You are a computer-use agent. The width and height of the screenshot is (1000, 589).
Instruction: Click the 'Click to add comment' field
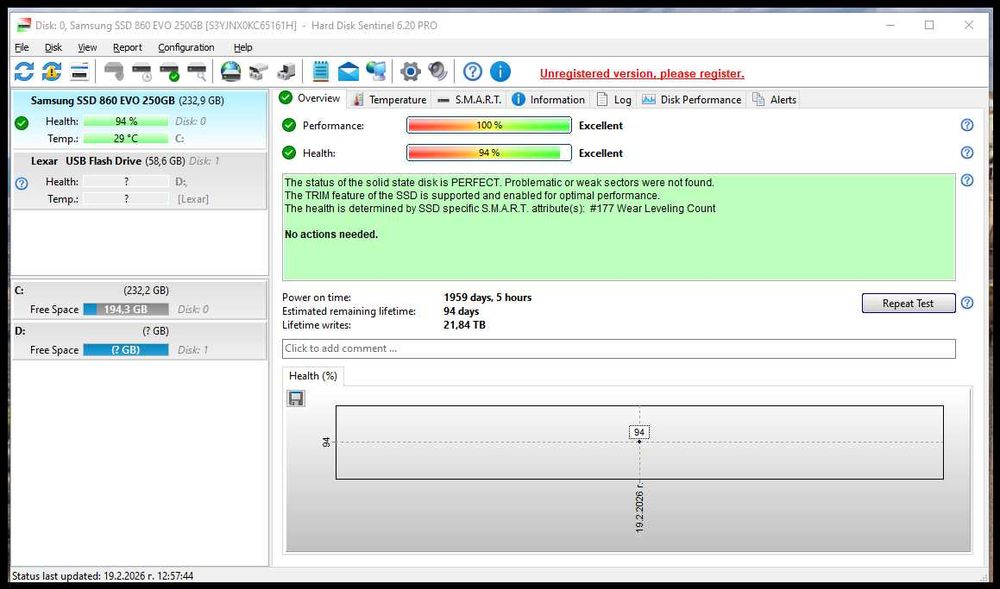point(619,348)
